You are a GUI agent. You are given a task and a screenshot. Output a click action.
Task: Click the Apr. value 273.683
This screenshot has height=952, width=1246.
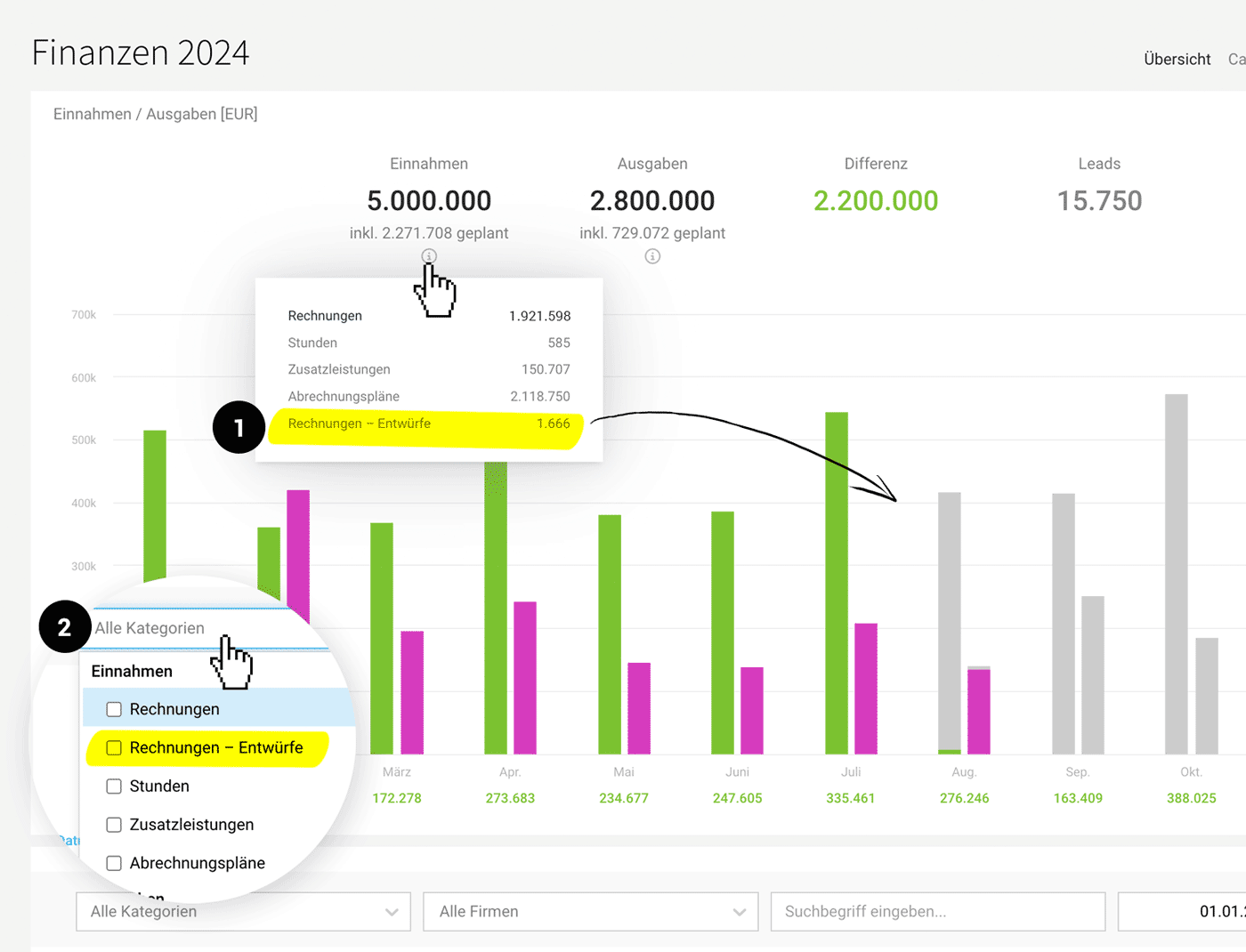click(x=510, y=798)
